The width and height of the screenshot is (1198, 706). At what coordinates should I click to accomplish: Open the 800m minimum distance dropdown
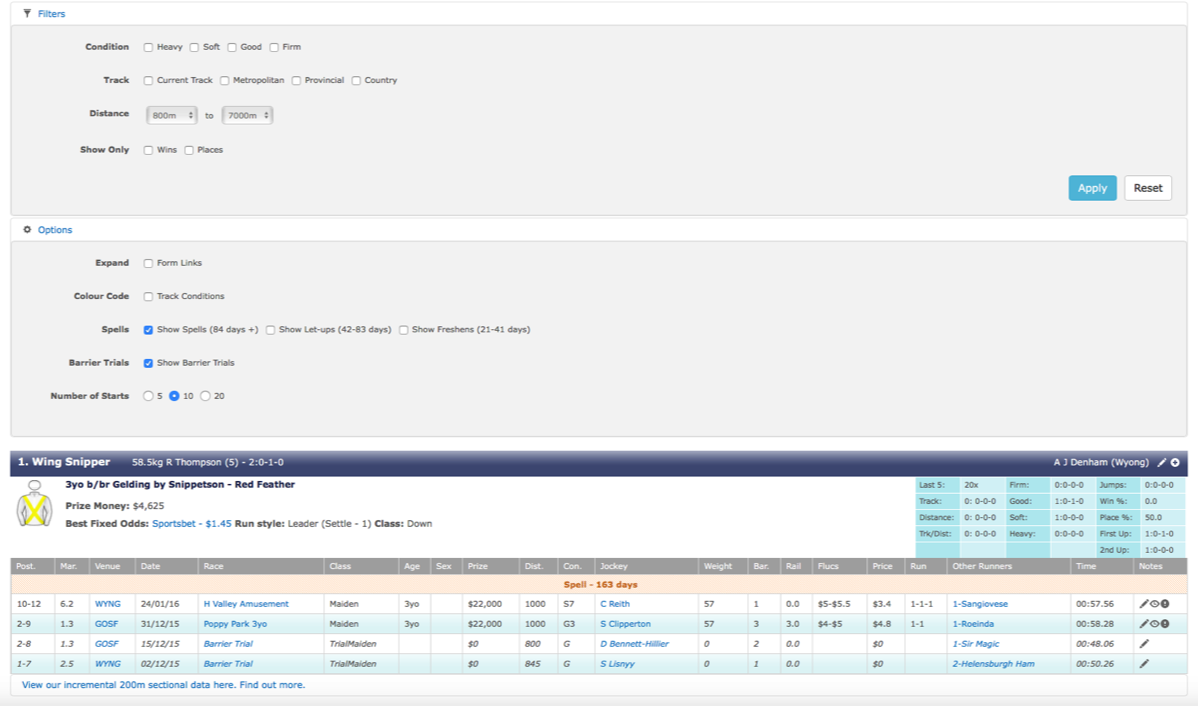pyautogui.click(x=171, y=116)
